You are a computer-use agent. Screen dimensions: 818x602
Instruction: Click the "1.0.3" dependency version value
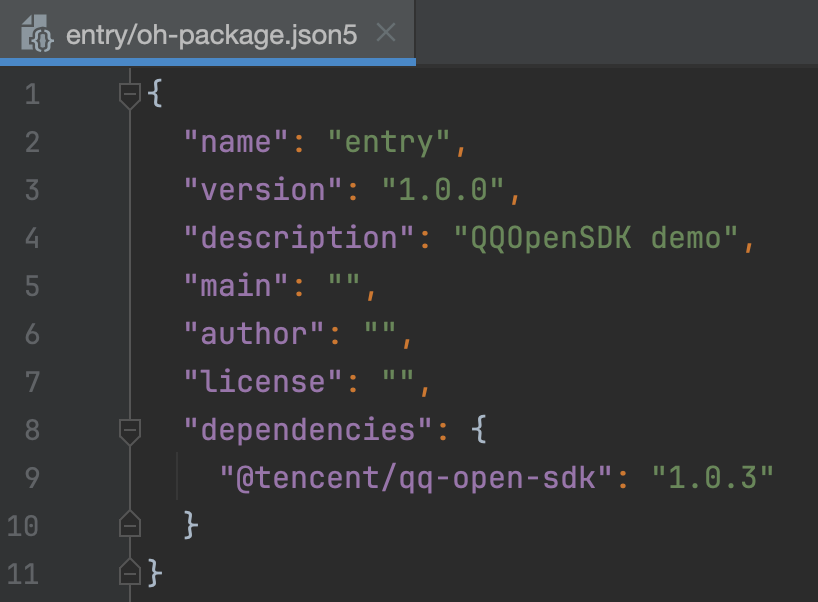[713, 478]
